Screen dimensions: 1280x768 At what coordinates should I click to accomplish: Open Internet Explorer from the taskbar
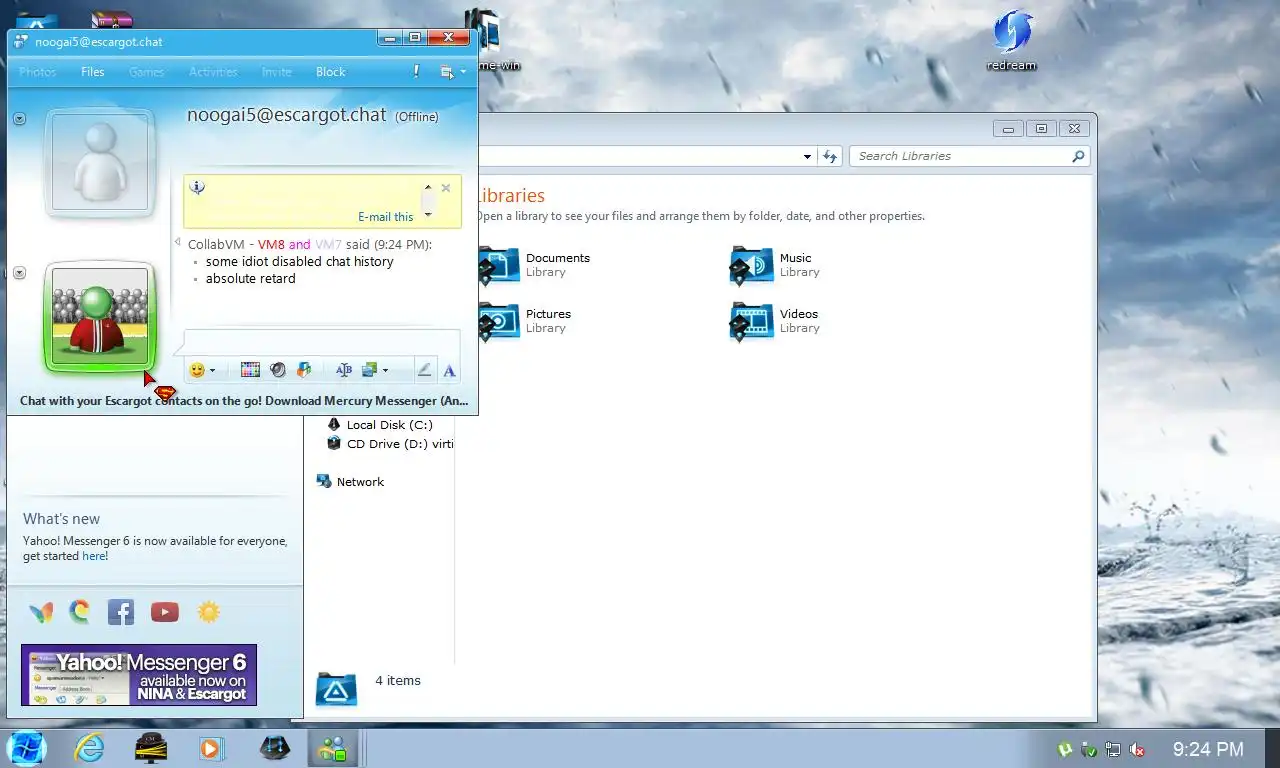pyautogui.click(x=89, y=748)
